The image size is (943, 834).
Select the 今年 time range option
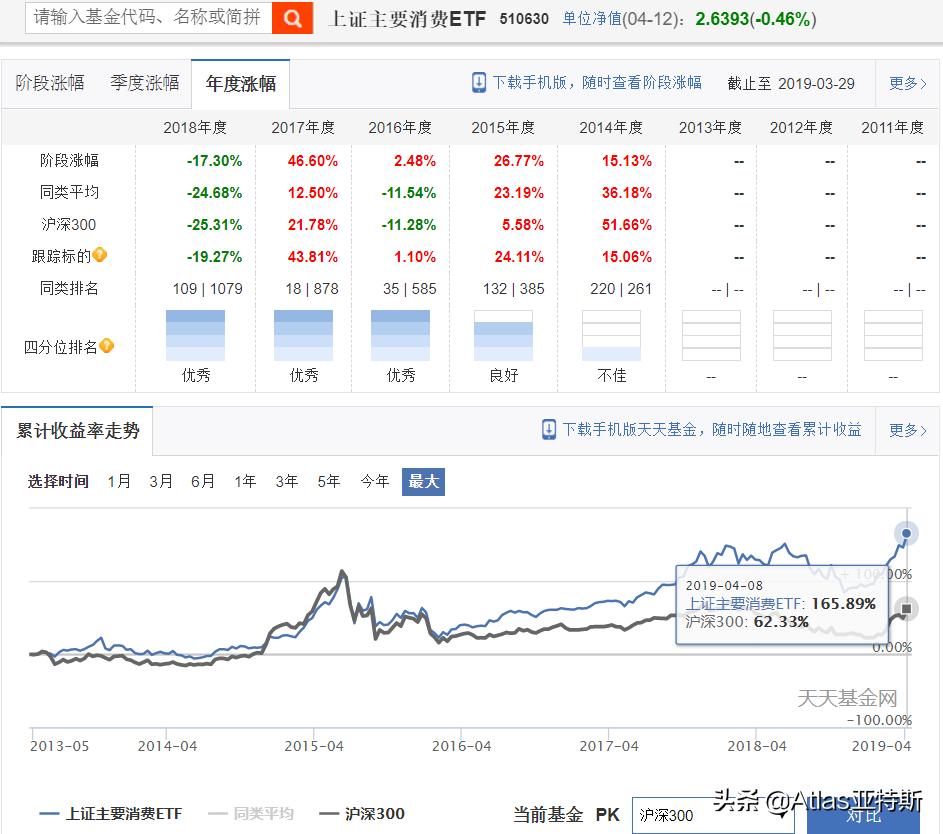coord(374,481)
